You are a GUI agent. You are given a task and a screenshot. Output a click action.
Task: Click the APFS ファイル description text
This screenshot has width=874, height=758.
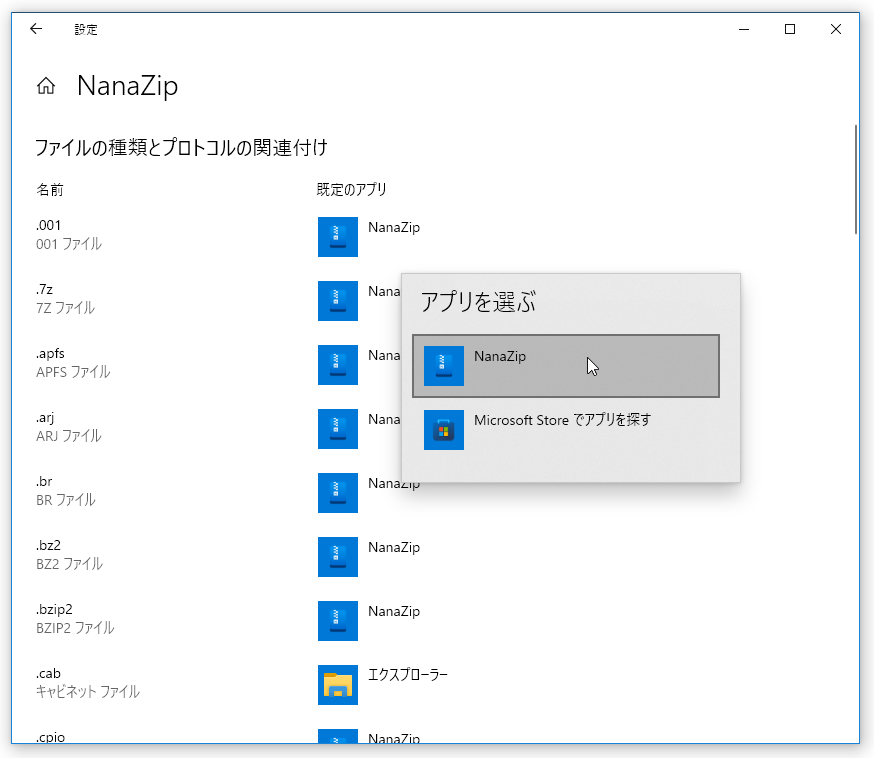[x=73, y=372]
